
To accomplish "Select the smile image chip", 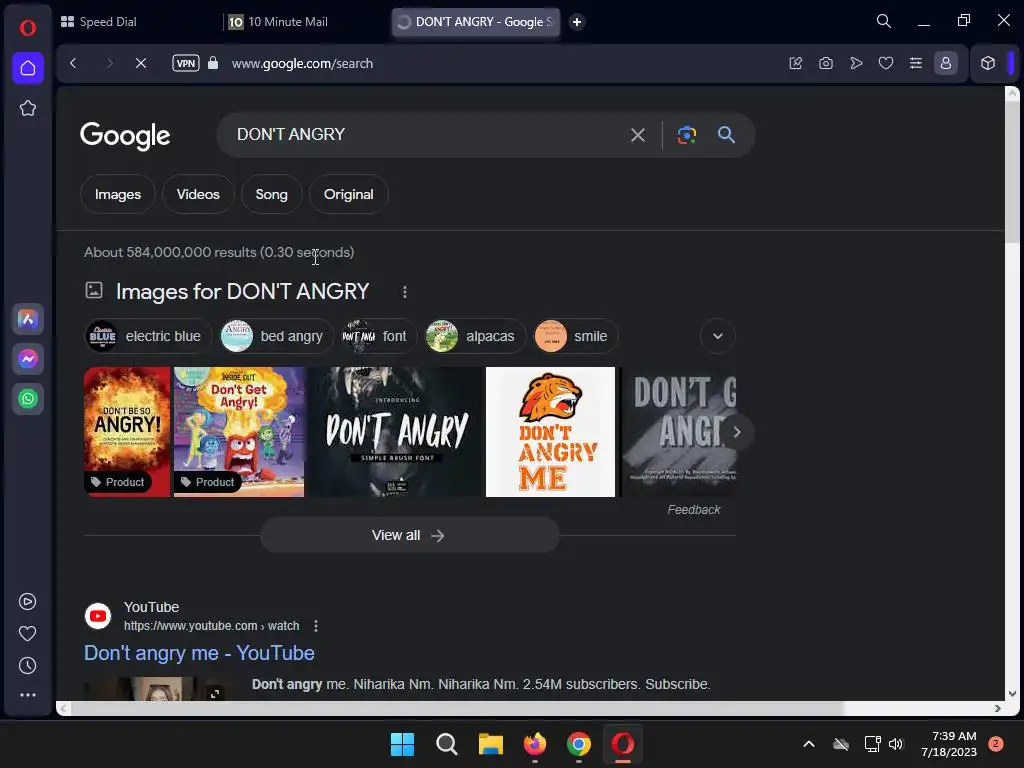I will [575, 336].
